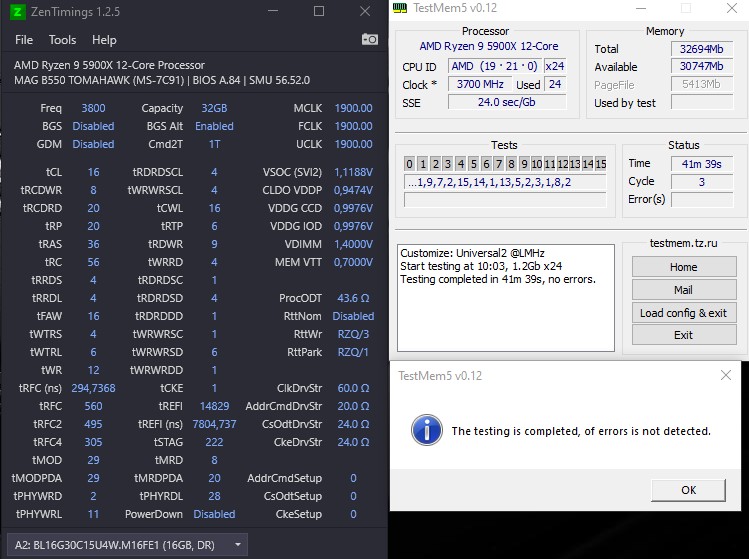Click the blue information icon in dialog
The width and height of the screenshot is (749, 559).
click(x=427, y=430)
